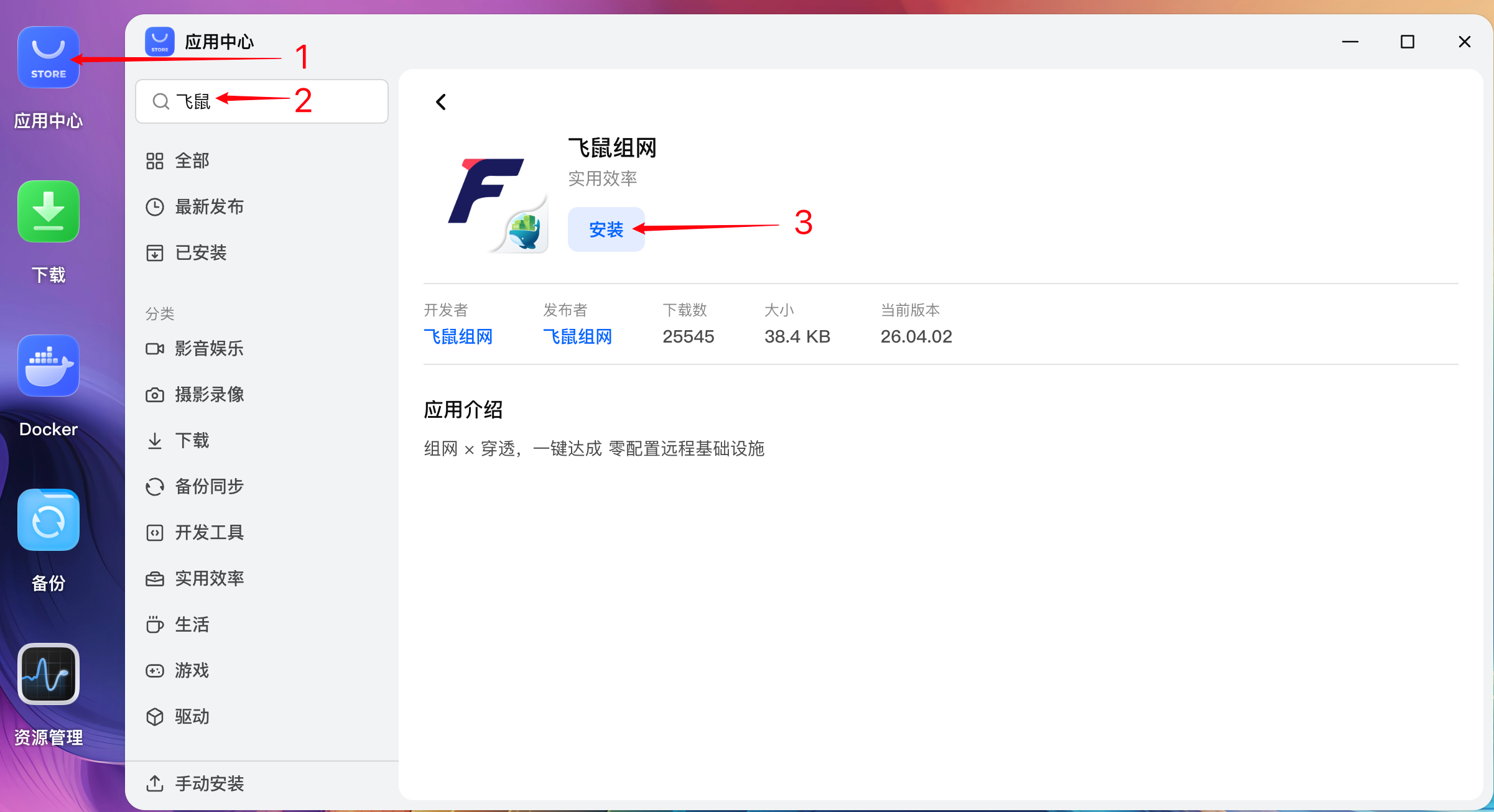Click the 手动安装 upload icon

coord(155,784)
